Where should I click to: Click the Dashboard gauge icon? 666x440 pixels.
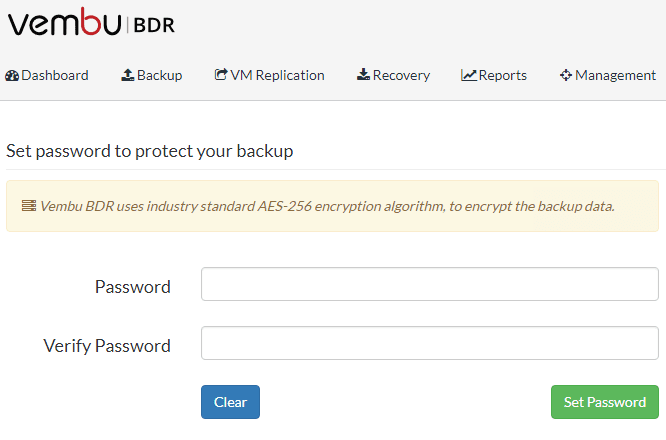coord(12,75)
